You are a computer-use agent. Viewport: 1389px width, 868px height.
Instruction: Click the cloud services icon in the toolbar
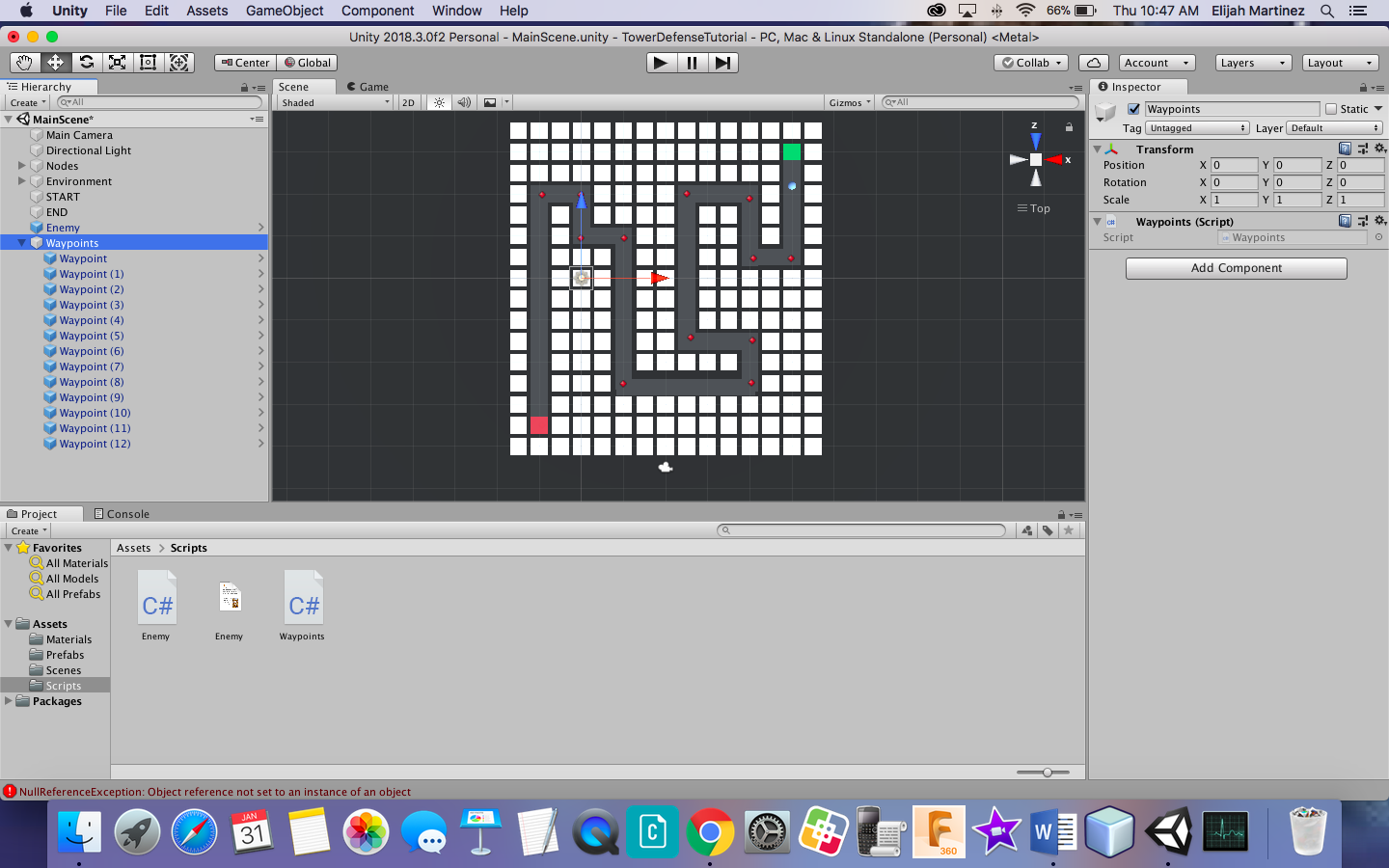(x=1095, y=62)
